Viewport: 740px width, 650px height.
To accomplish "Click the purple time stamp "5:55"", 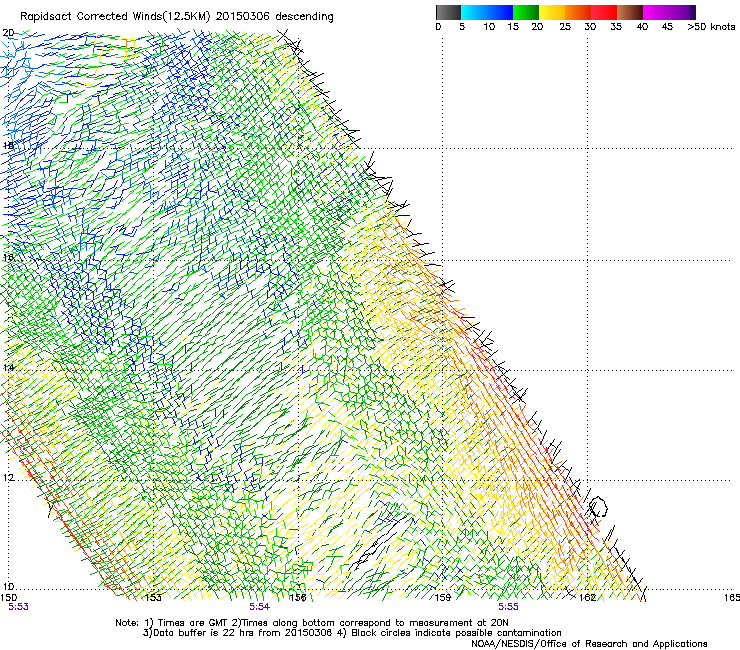I will coord(508,607).
